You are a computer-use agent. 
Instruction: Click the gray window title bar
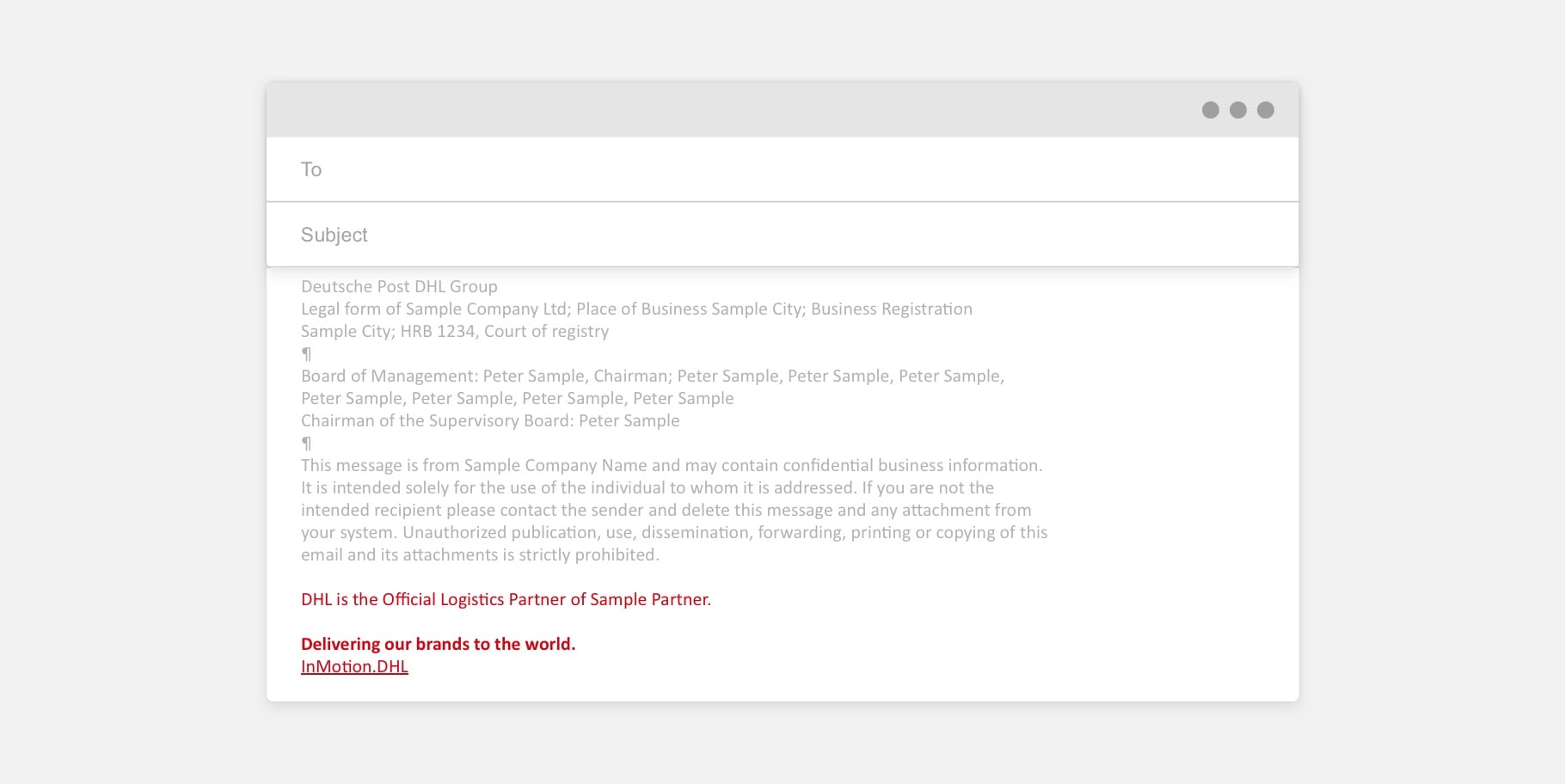pos(731,110)
